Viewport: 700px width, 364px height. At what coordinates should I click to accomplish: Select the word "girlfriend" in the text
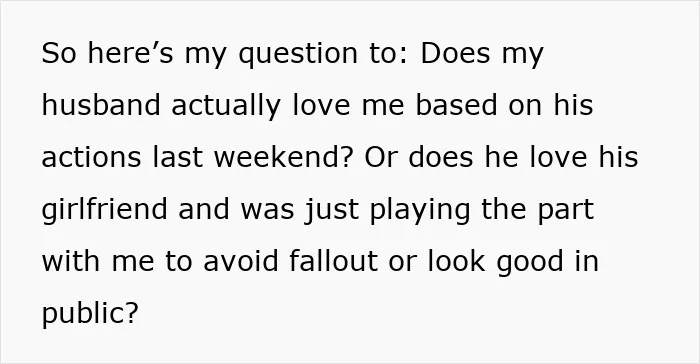(x=104, y=210)
